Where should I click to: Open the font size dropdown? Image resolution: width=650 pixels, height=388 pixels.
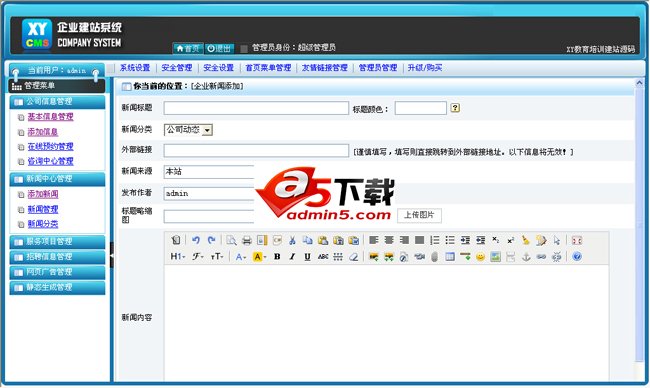click(217, 257)
